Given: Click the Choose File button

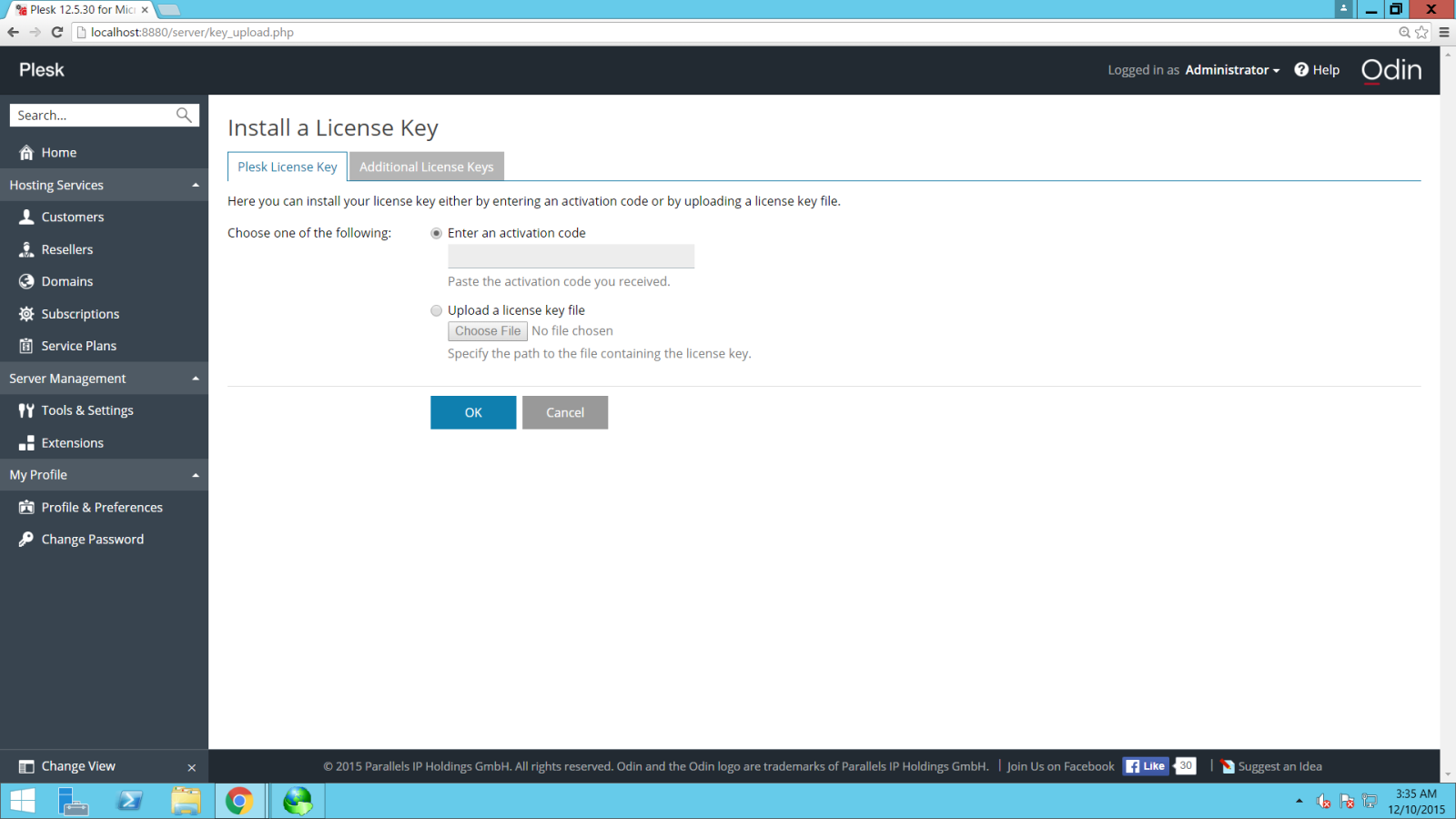Looking at the screenshot, I should click(x=488, y=331).
